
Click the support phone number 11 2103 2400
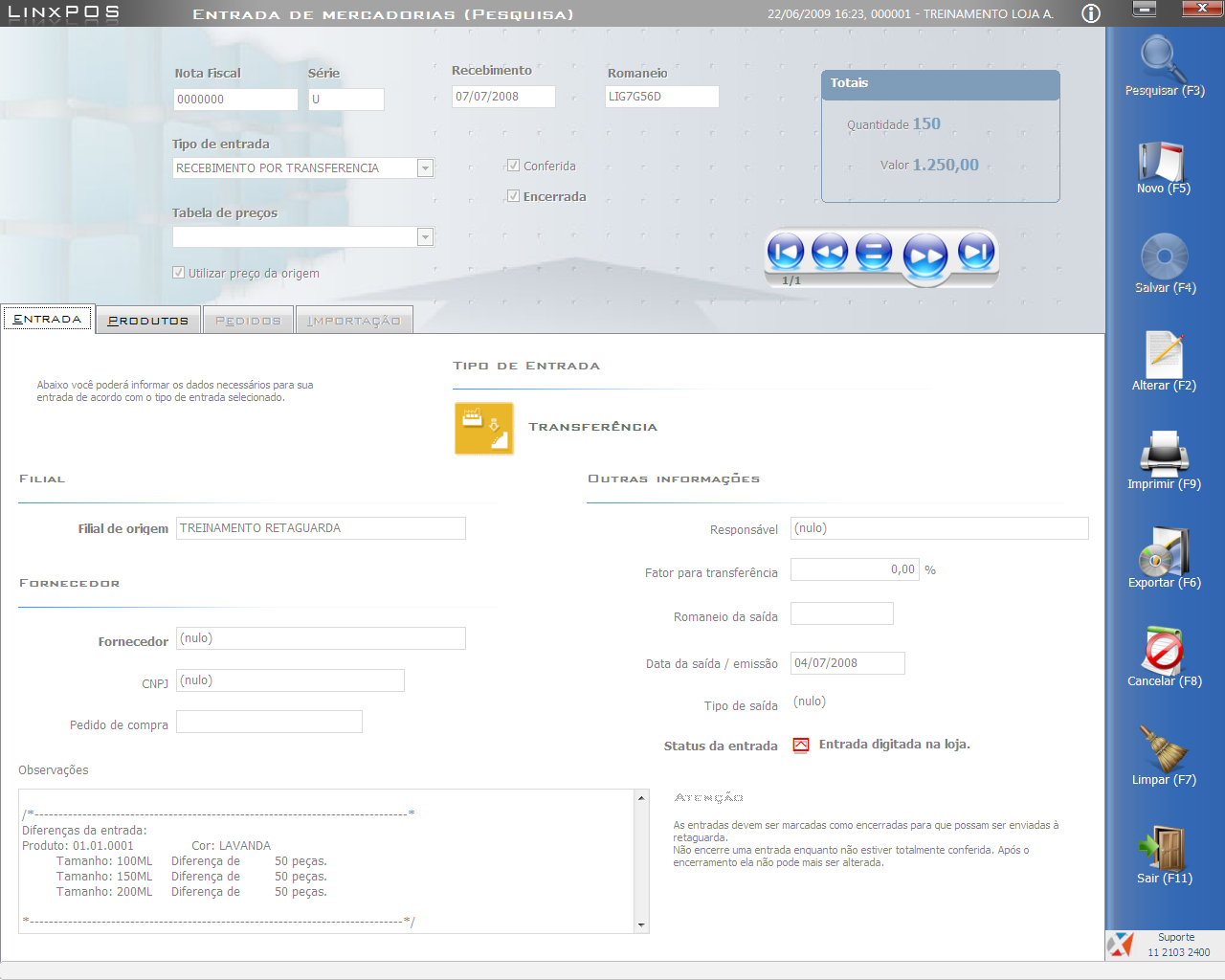click(x=1179, y=952)
